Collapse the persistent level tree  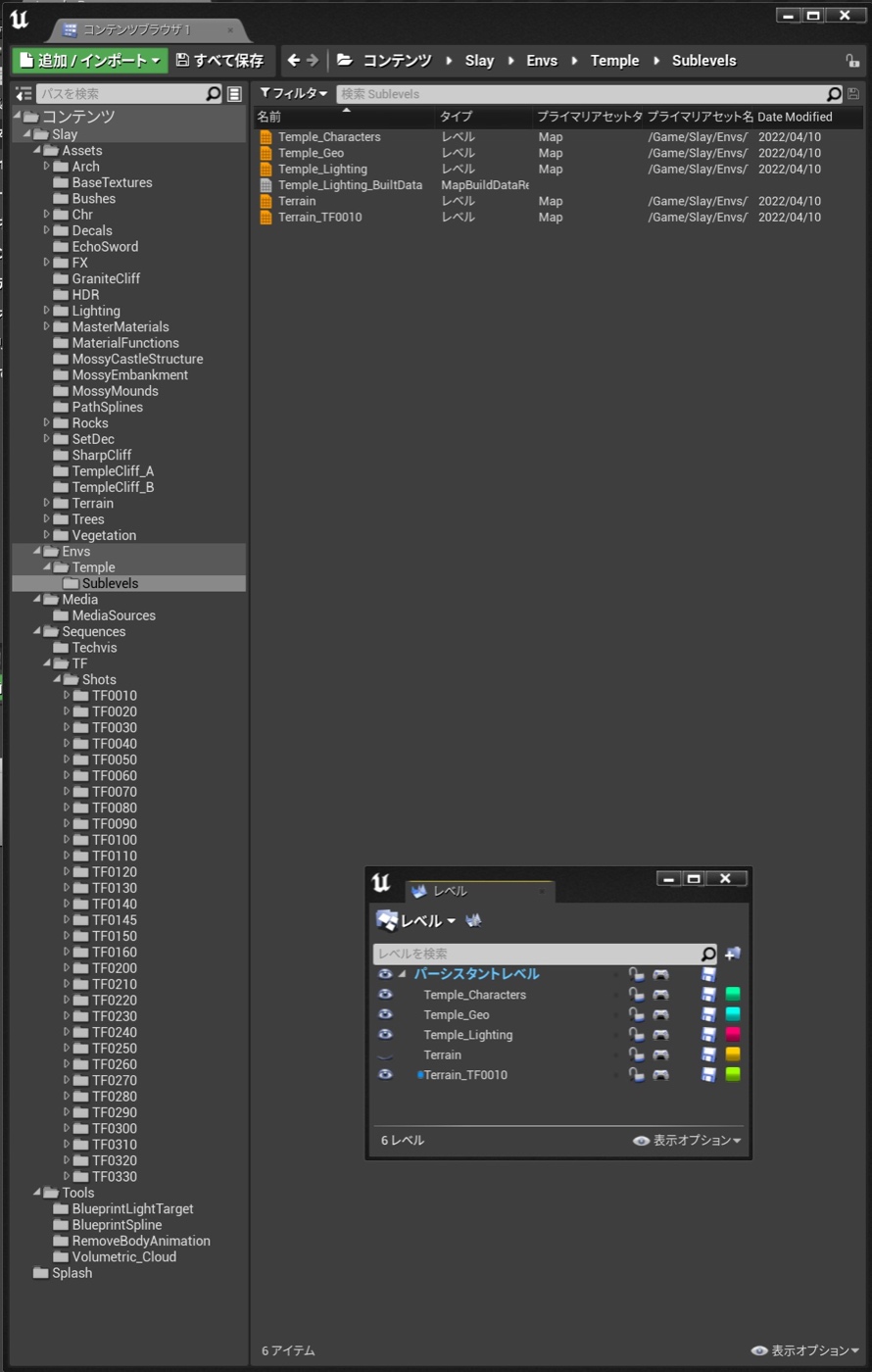(402, 974)
